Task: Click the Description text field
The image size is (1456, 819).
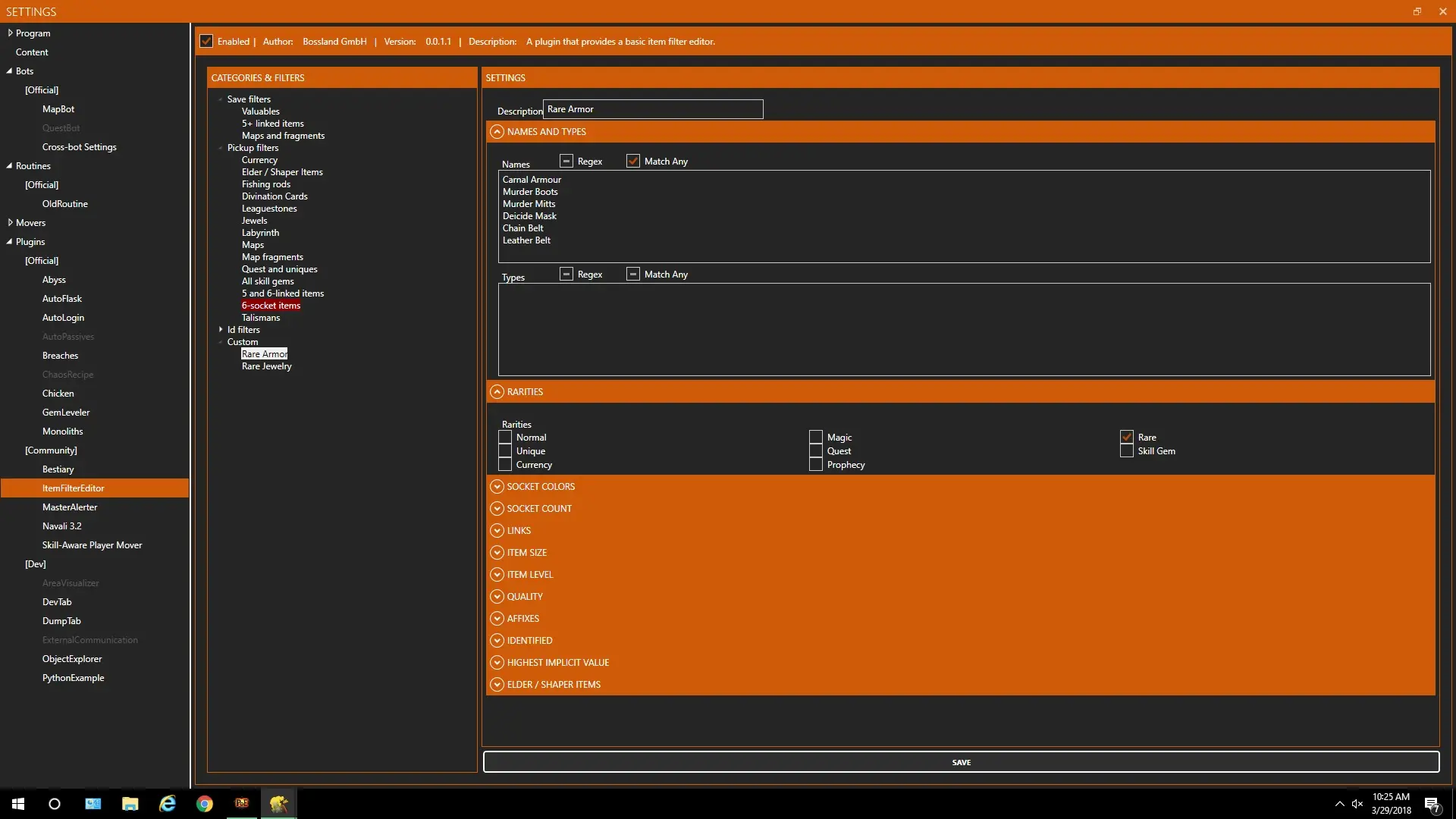Action: tap(652, 109)
